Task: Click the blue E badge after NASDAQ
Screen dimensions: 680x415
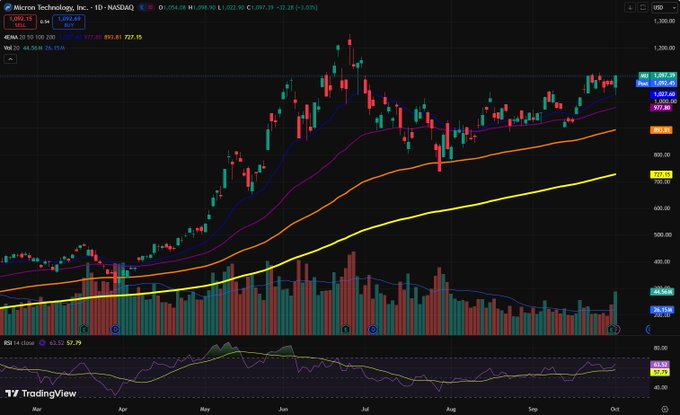Action: 142,7
